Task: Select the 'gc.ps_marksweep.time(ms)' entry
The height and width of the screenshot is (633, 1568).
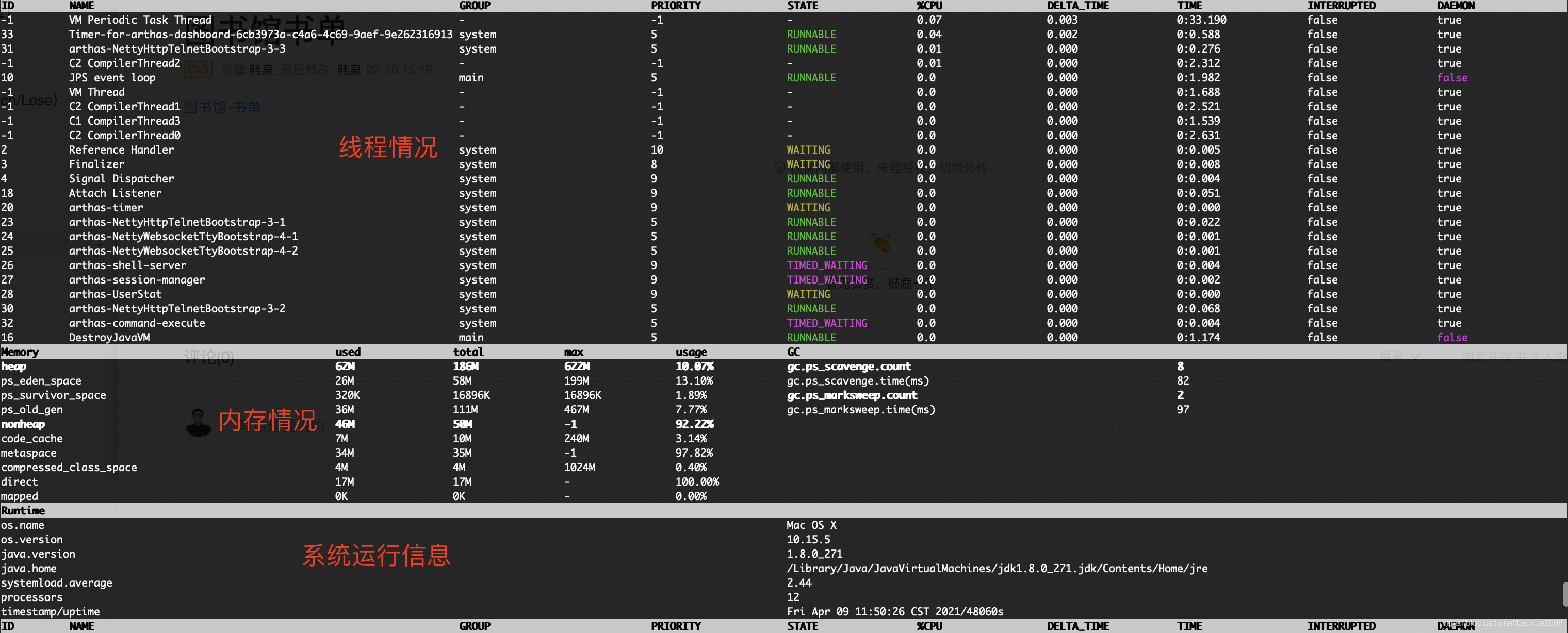Action: [x=861, y=410]
